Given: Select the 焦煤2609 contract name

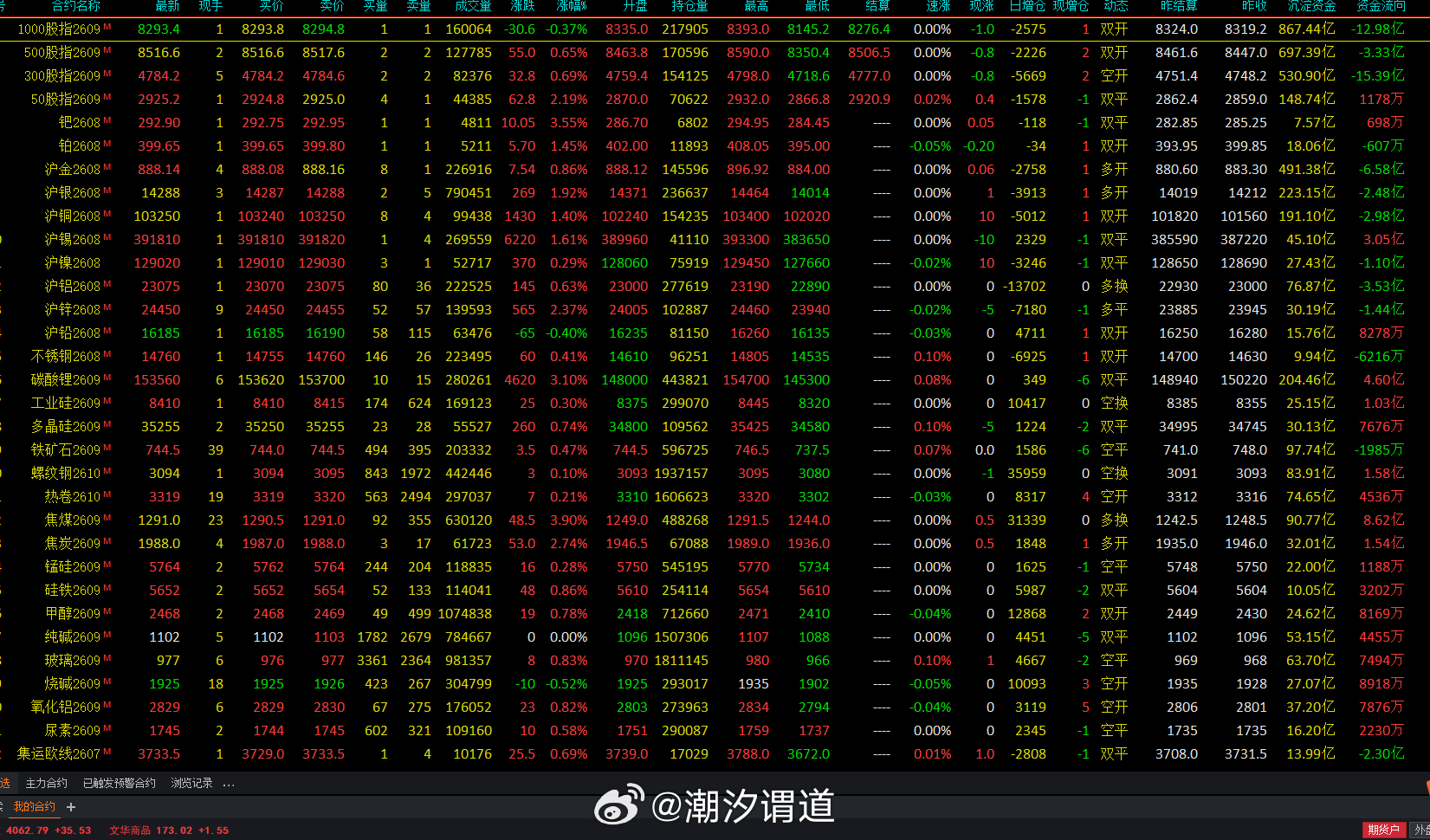Looking at the screenshot, I should pyautogui.click(x=73, y=520).
